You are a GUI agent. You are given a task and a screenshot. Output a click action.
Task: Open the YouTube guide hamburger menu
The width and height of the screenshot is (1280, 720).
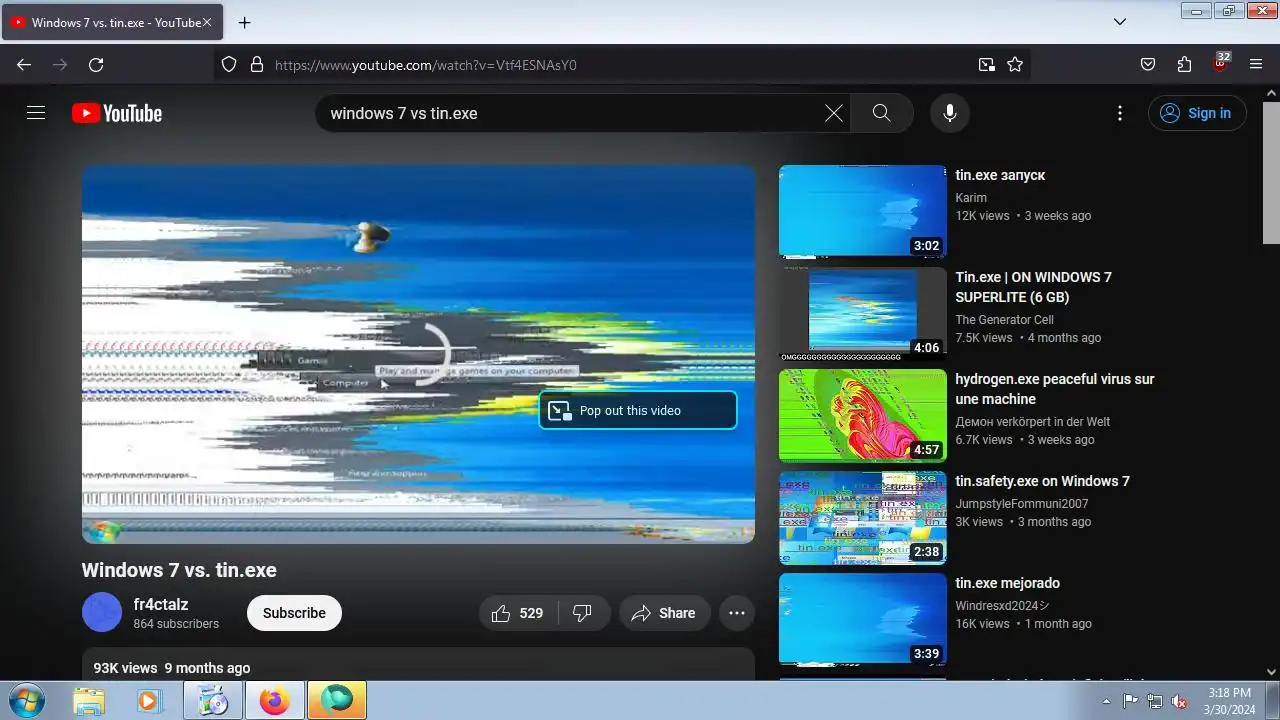coord(36,113)
